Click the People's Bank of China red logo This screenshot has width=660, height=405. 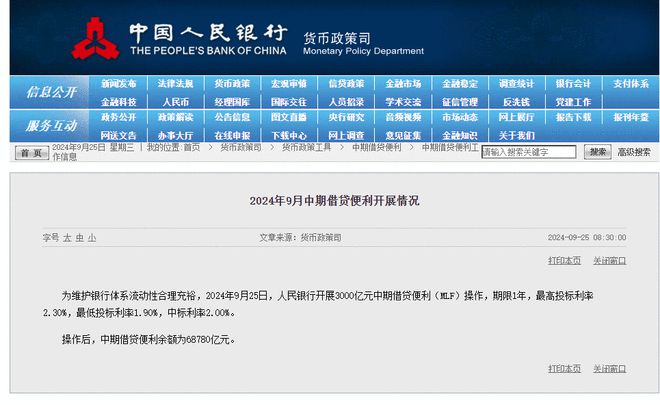pyautogui.click(x=95, y=39)
